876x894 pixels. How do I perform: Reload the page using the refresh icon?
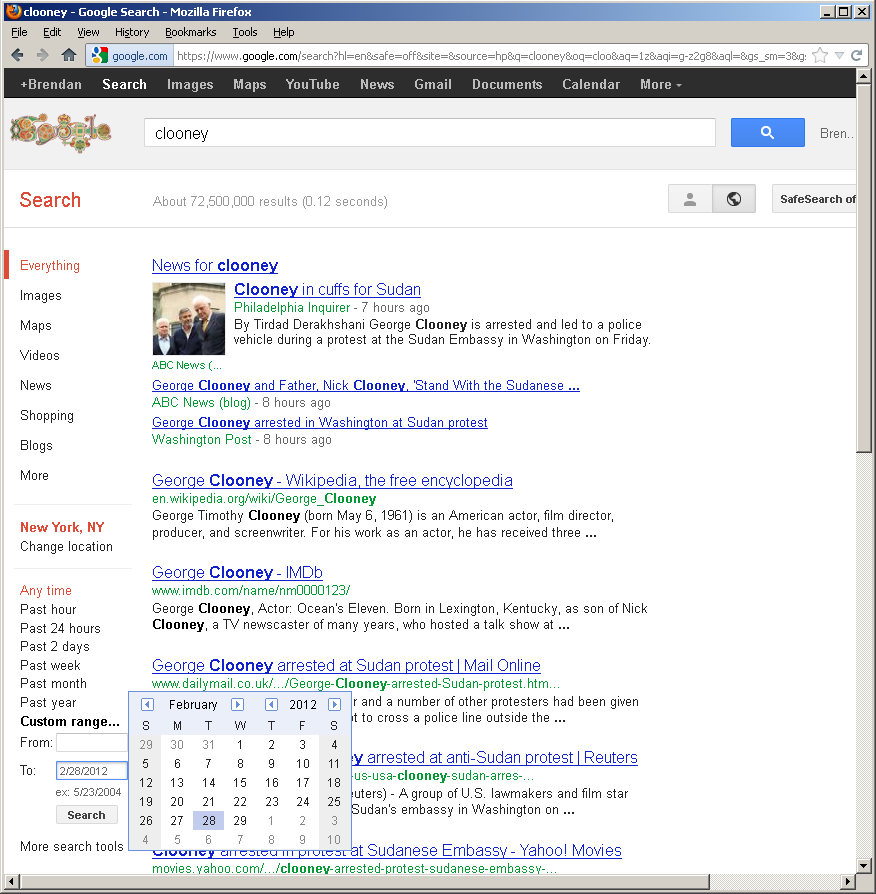click(x=857, y=55)
